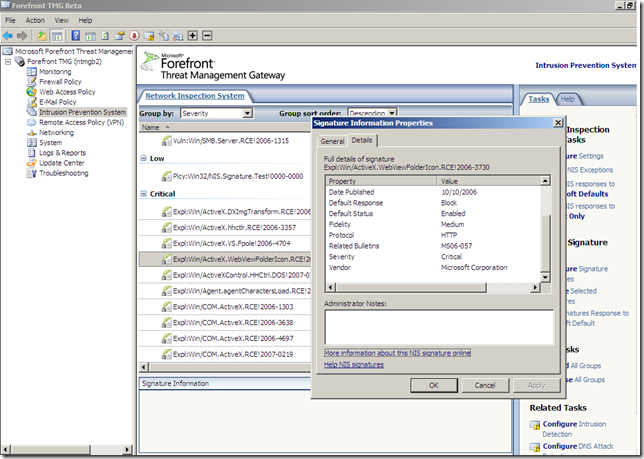Collapse the Critical severity group
Image resolution: width=644 pixels, height=459 pixels.
click(x=143, y=194)
